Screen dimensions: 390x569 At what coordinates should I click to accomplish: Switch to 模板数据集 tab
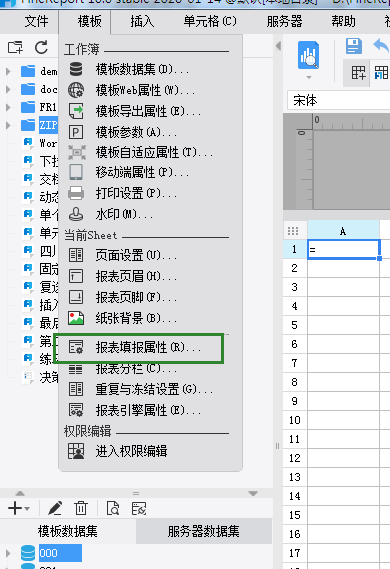[x=68, y=531]
